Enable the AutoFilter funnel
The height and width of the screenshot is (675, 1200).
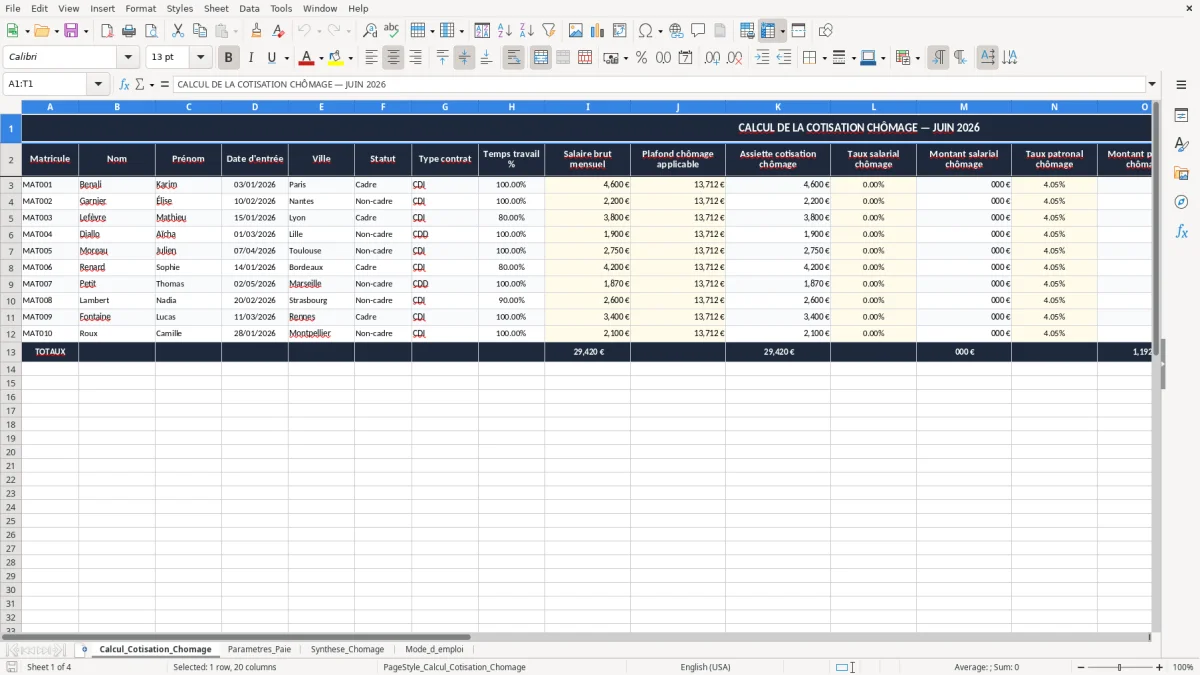pos(549,31)
